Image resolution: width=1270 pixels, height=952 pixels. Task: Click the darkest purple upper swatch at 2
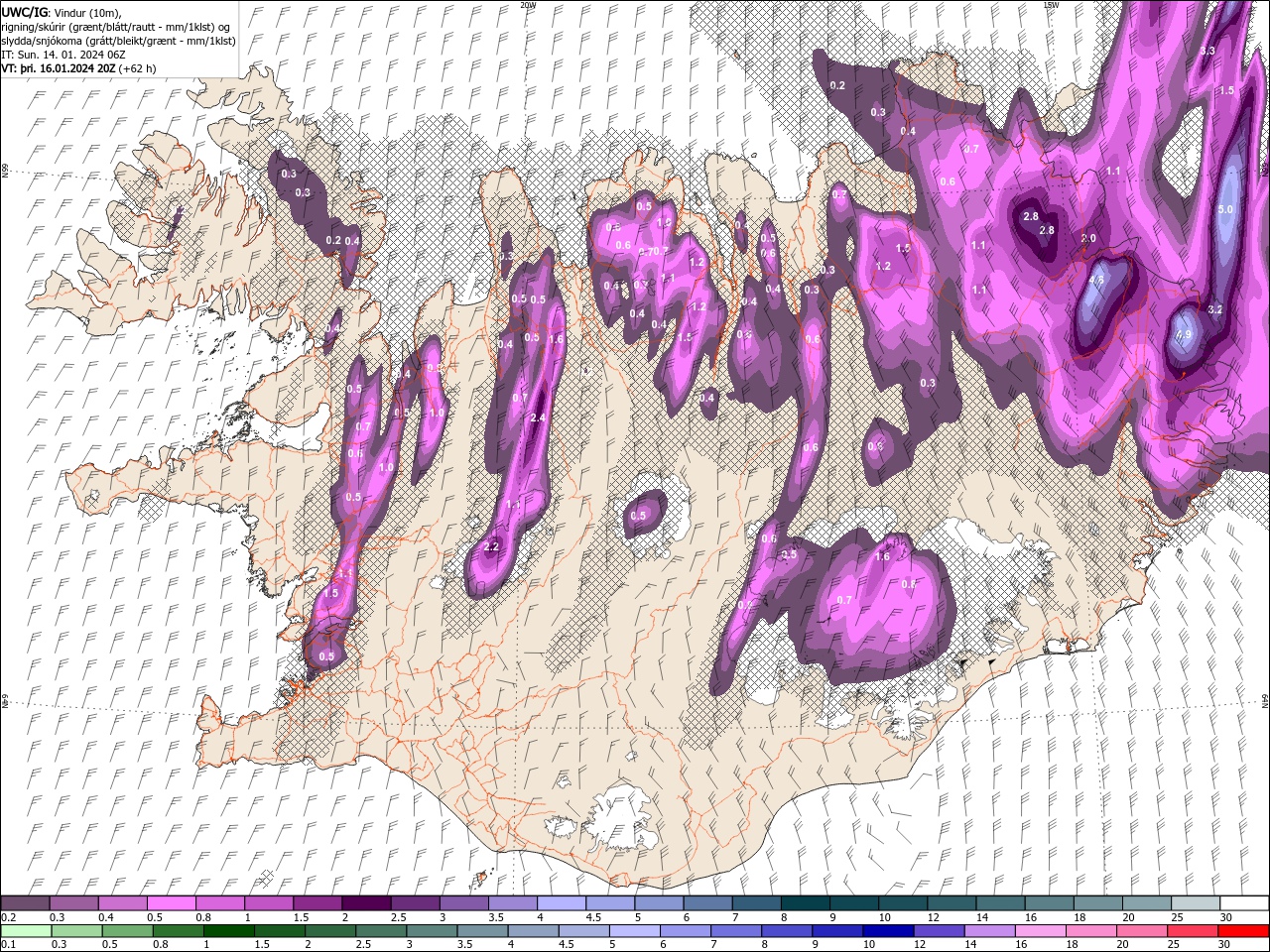click(x=365, y=903)
